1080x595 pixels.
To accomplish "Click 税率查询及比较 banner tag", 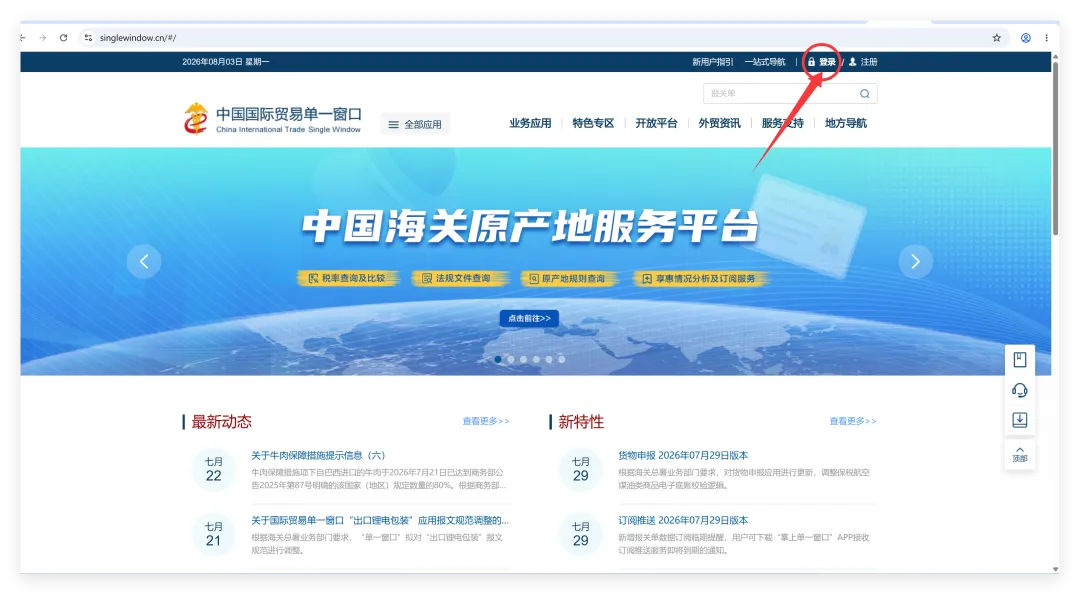I will point(347,278).
